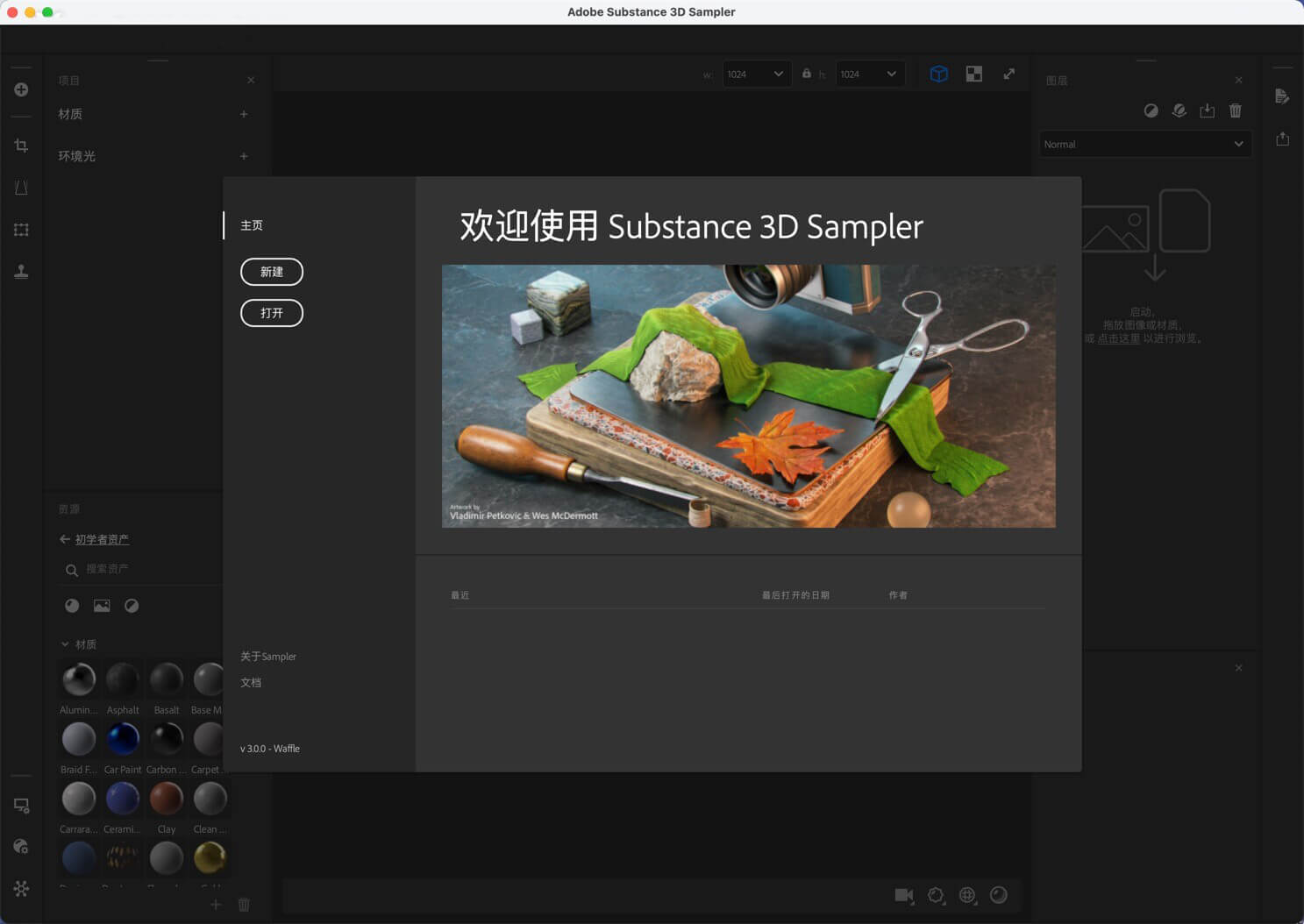Screen dimensions: 1304x924
Task: Sort by 最后打开的日期 column header
Action: click(x=795, y=595)
